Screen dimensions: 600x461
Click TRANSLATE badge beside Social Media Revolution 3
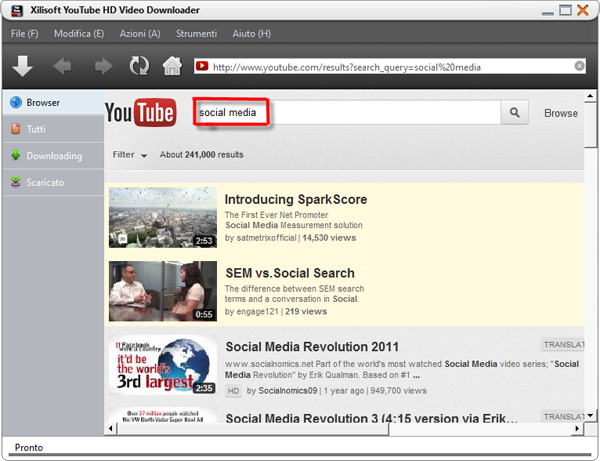pyautogui.click(x=562, y=416)
